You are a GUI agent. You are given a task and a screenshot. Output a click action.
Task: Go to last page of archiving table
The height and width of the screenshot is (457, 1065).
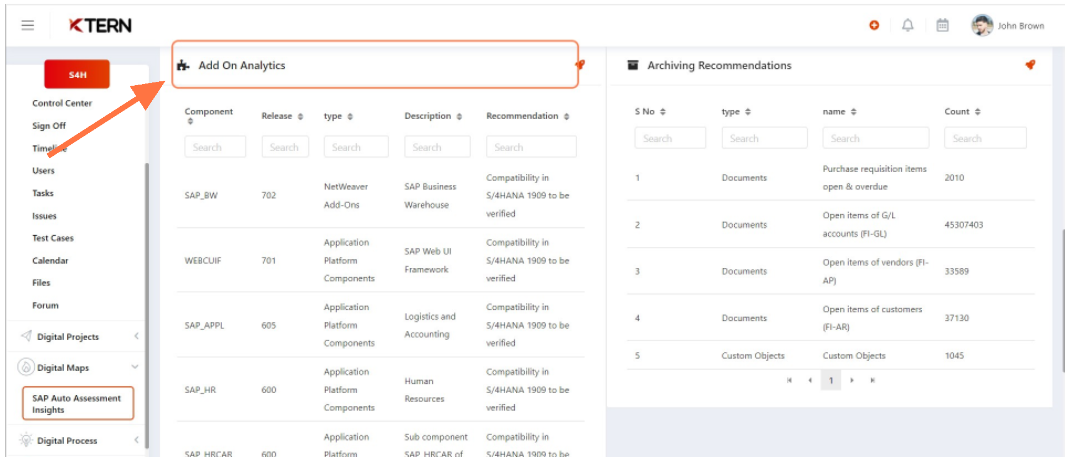point(873,380)
